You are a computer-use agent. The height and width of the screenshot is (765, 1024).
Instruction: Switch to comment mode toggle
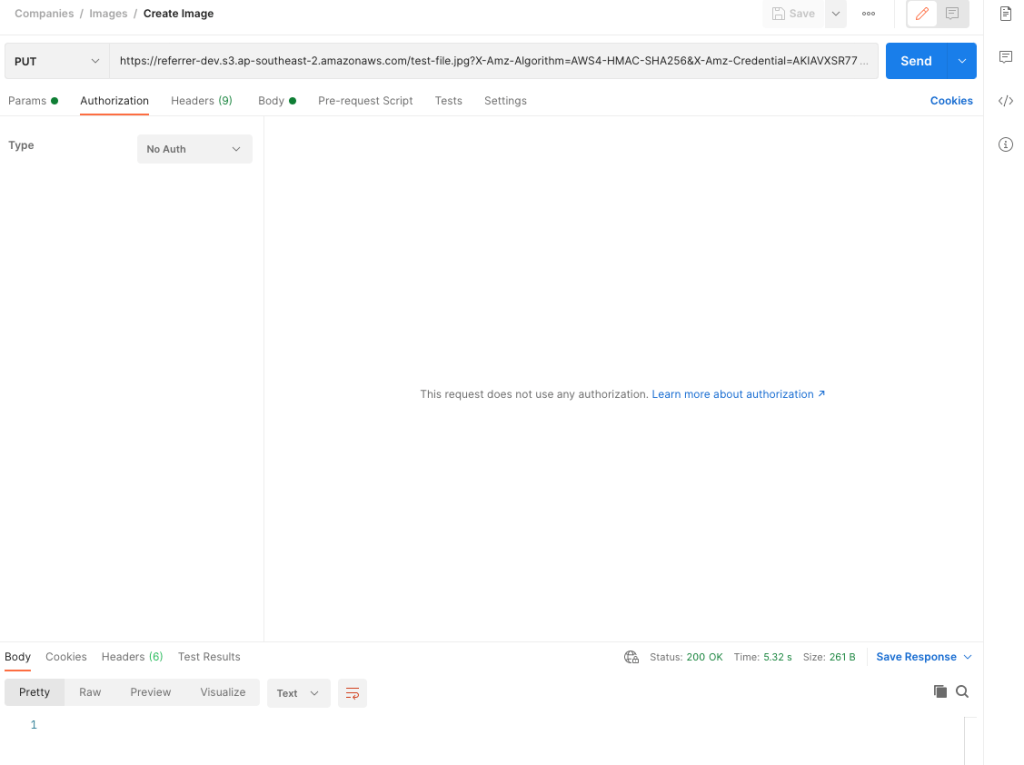[952, 14]
